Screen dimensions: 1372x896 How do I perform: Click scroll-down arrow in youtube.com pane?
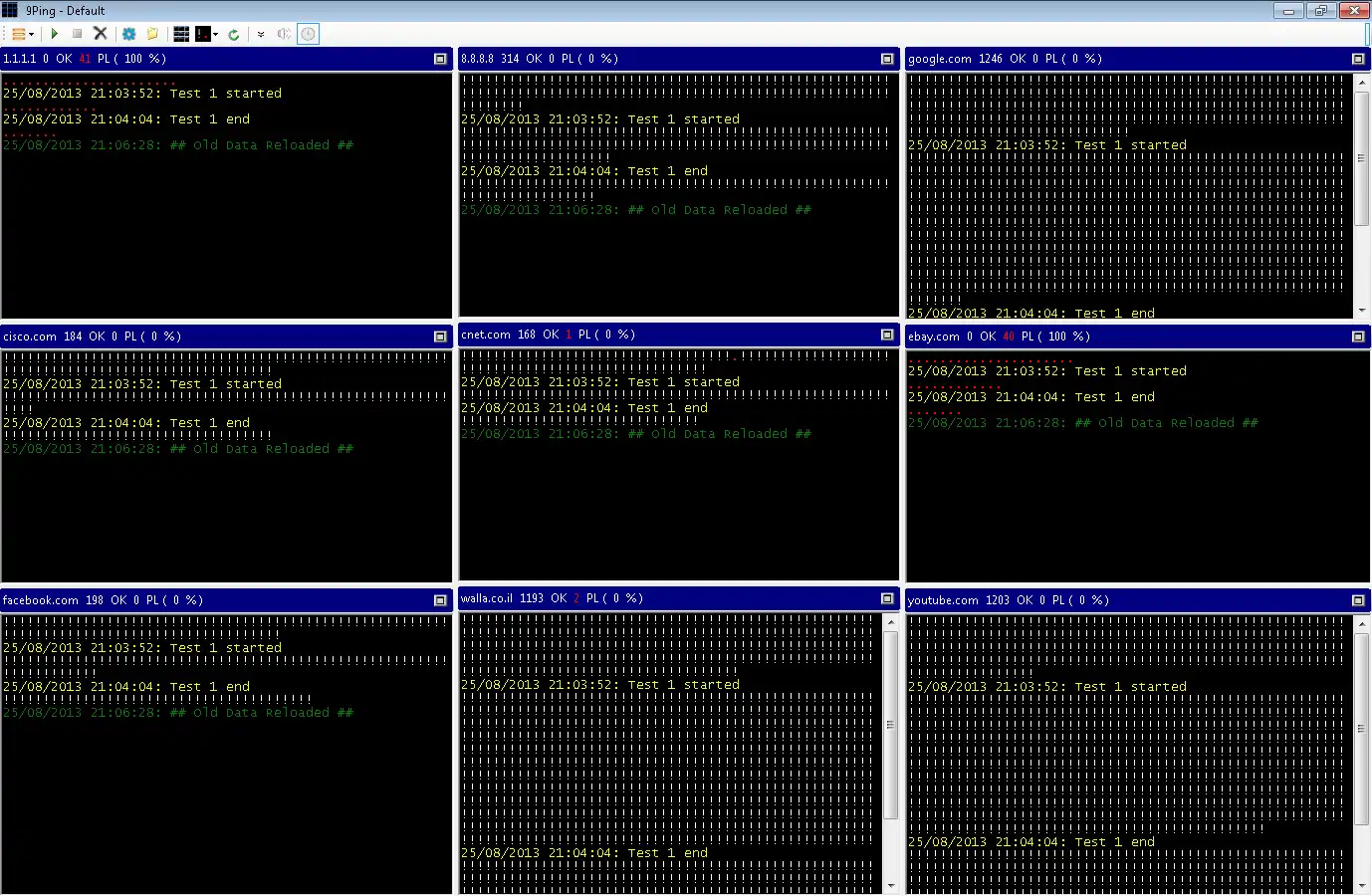[1362, 885]
